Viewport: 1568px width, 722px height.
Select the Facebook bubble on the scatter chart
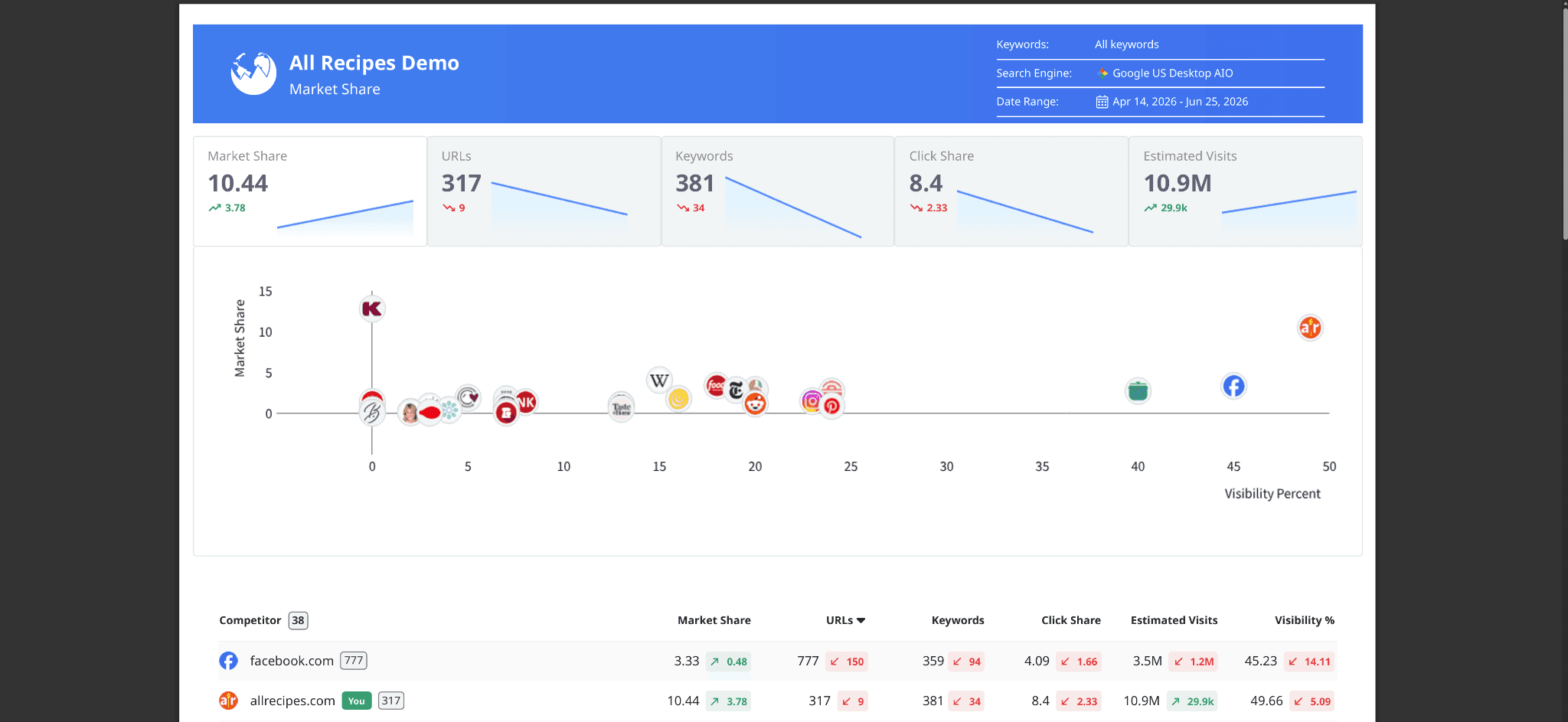pyautogui.click(x=1233, y=386)
